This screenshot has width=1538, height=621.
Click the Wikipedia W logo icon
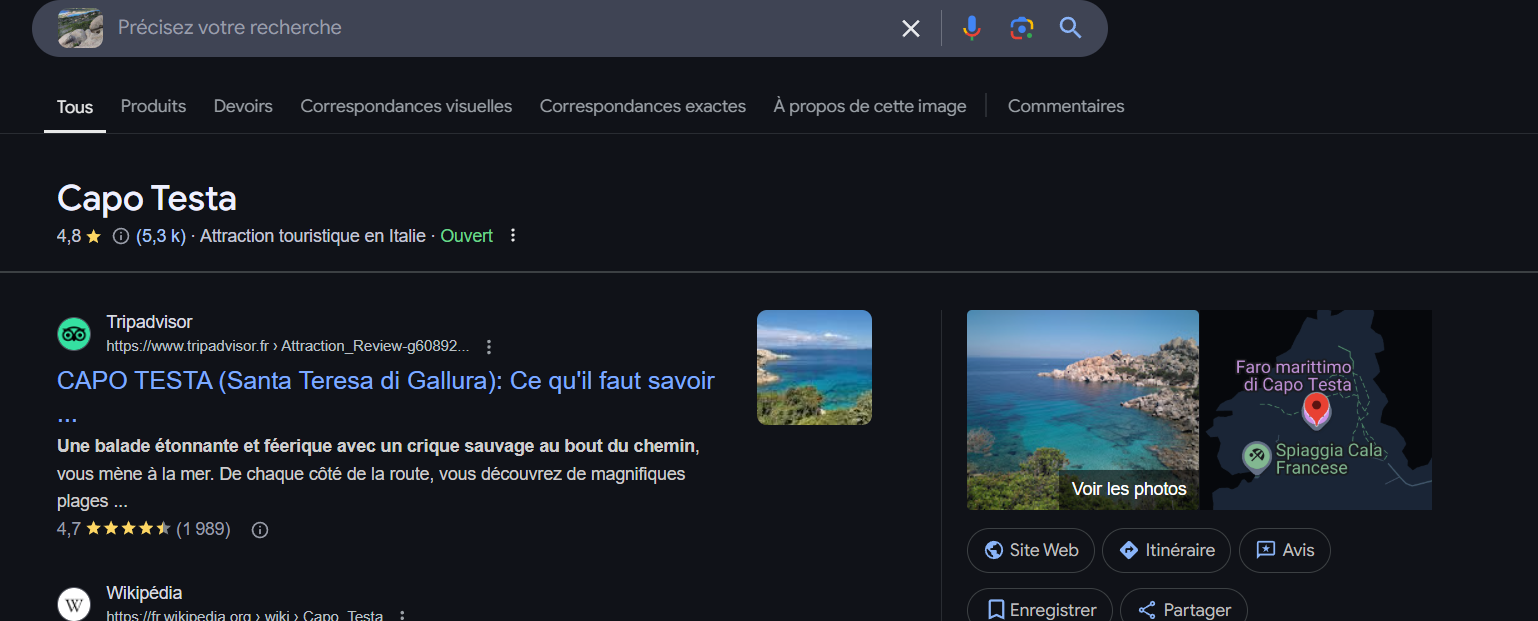click(x=74, y=604)
